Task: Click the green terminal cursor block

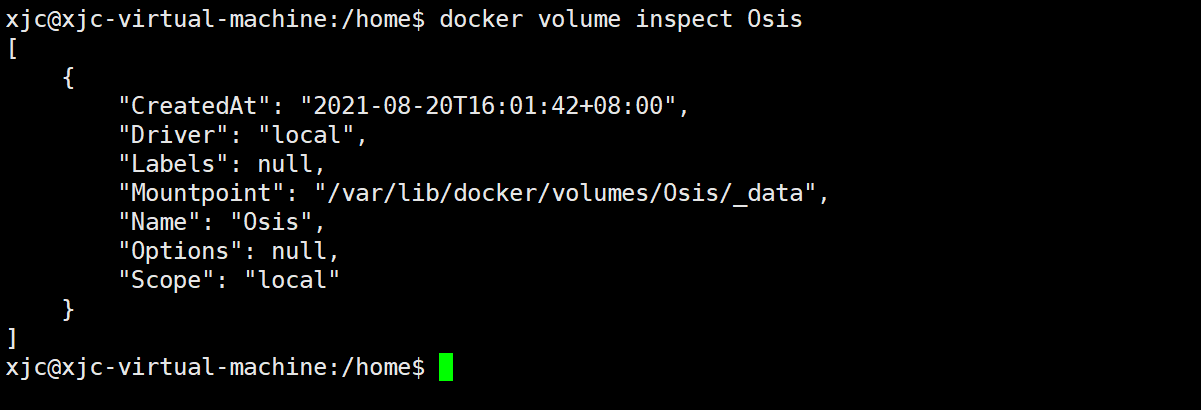Action: (x=446, y=367)
